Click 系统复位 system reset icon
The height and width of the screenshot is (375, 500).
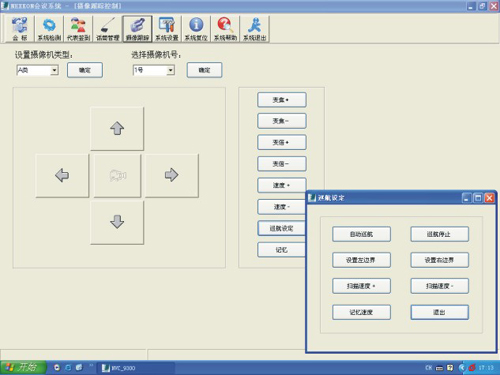point(196,29)
